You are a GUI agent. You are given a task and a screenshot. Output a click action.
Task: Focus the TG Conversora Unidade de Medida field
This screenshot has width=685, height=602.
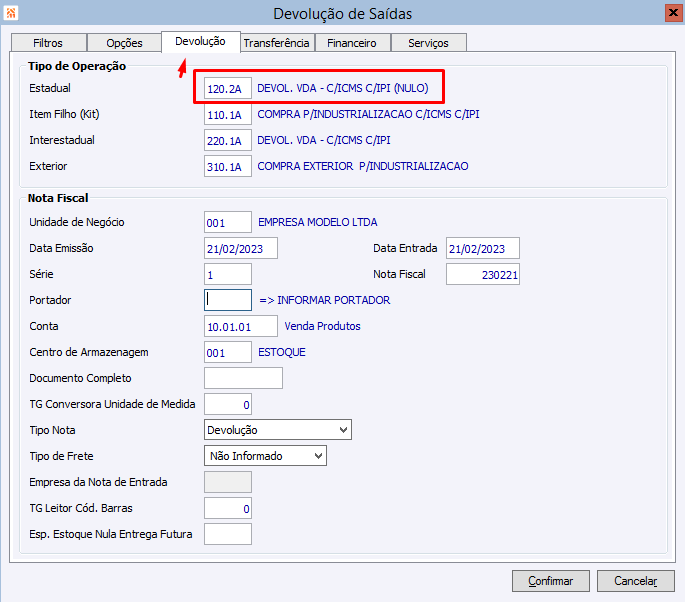228,404
